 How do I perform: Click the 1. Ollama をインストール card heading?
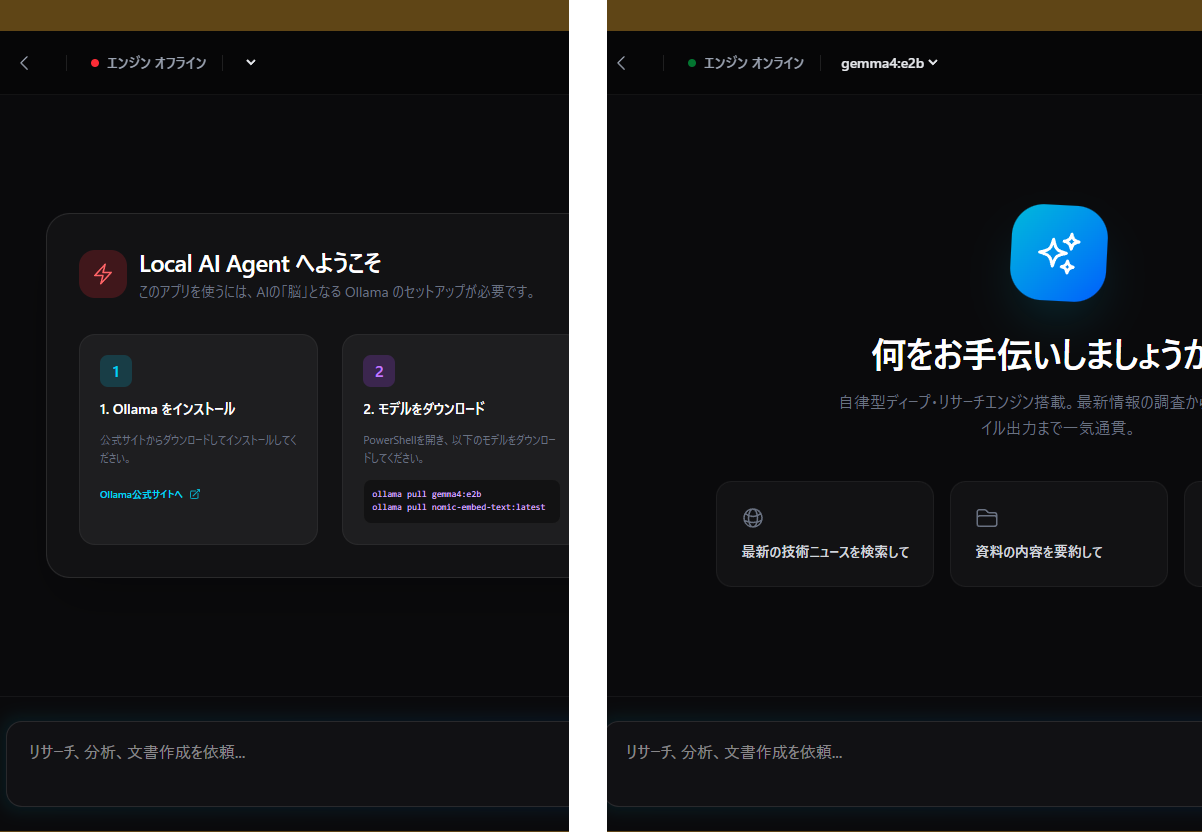168,409
